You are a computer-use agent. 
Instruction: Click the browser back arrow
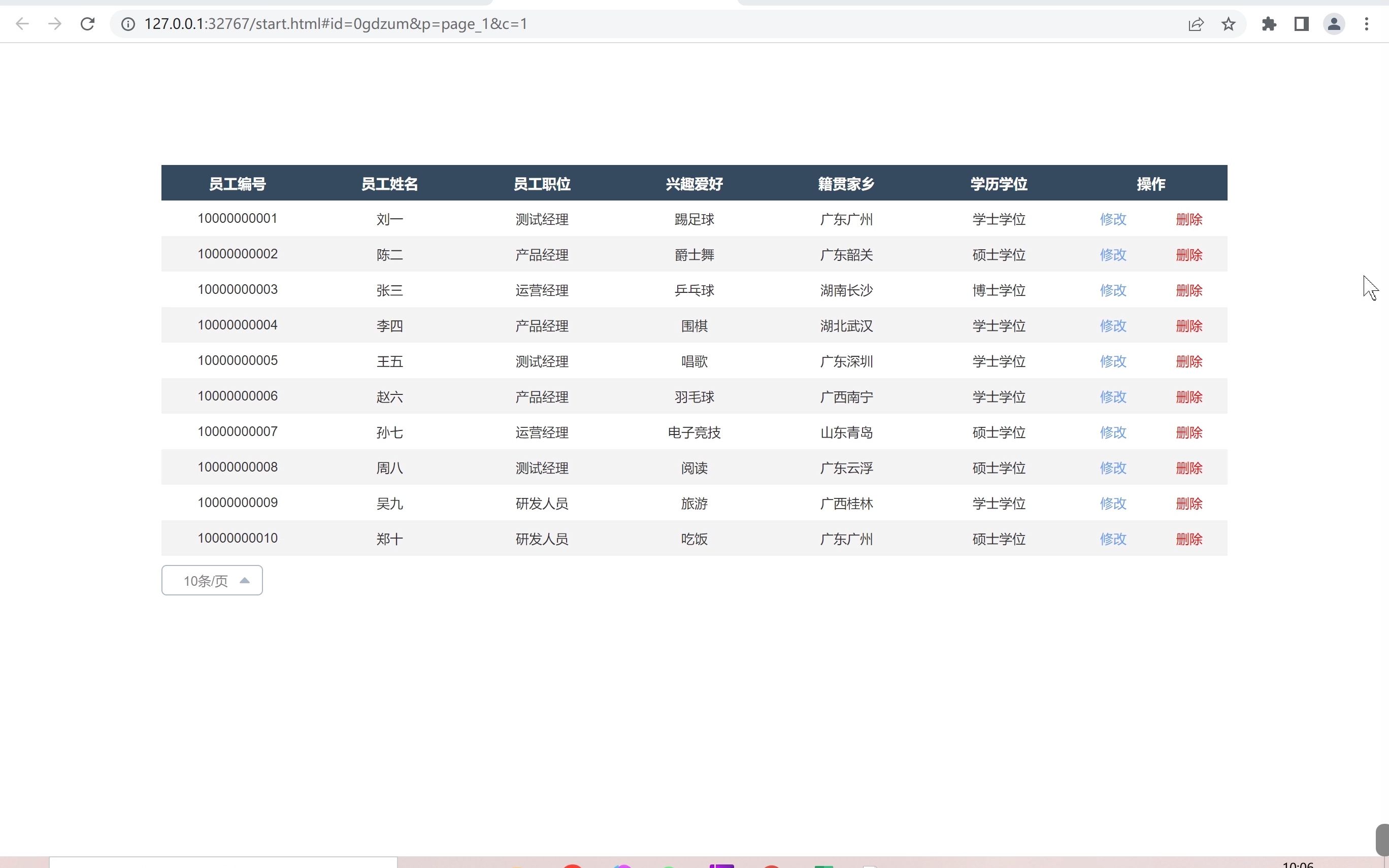click(22, 24)
